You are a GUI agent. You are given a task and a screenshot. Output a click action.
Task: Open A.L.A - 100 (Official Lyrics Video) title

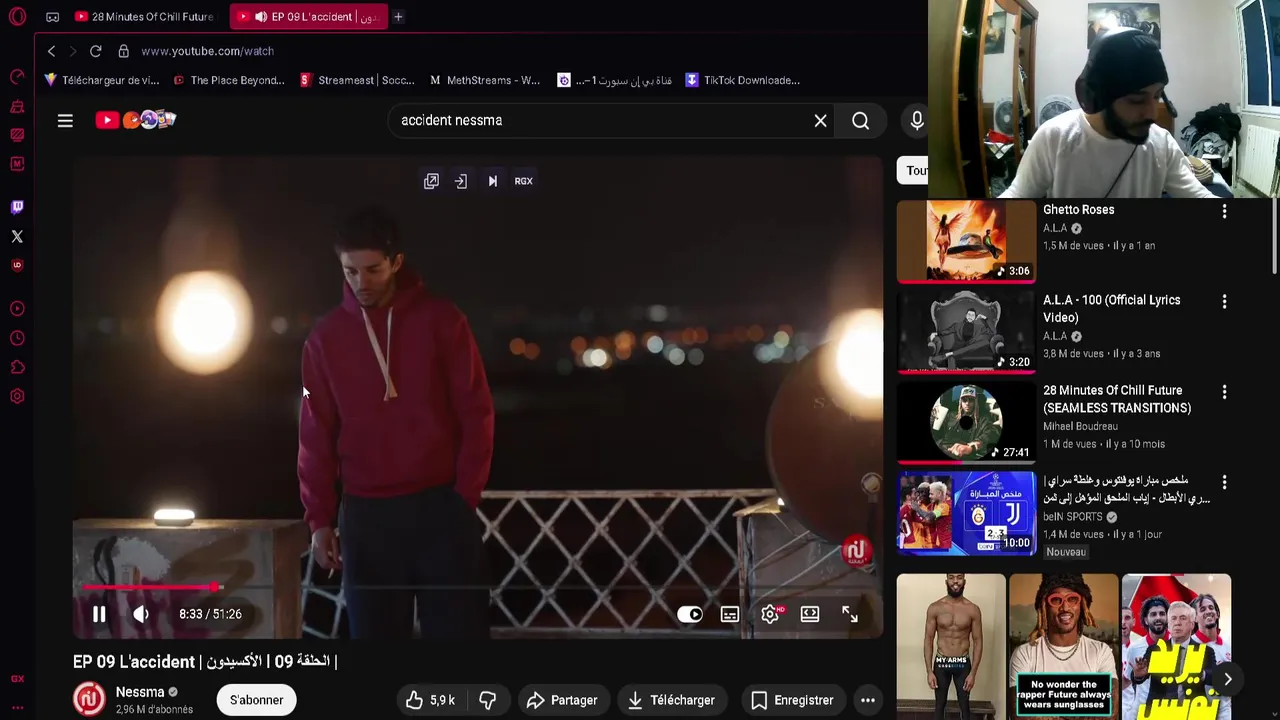point(1111,309)
